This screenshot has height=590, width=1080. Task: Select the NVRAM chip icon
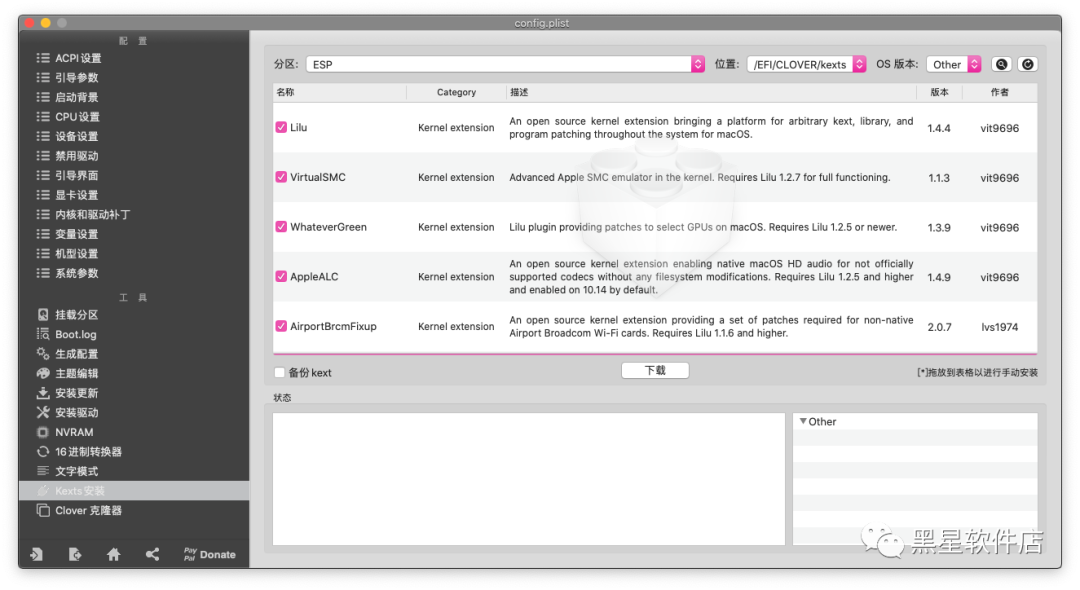(43, 432)
